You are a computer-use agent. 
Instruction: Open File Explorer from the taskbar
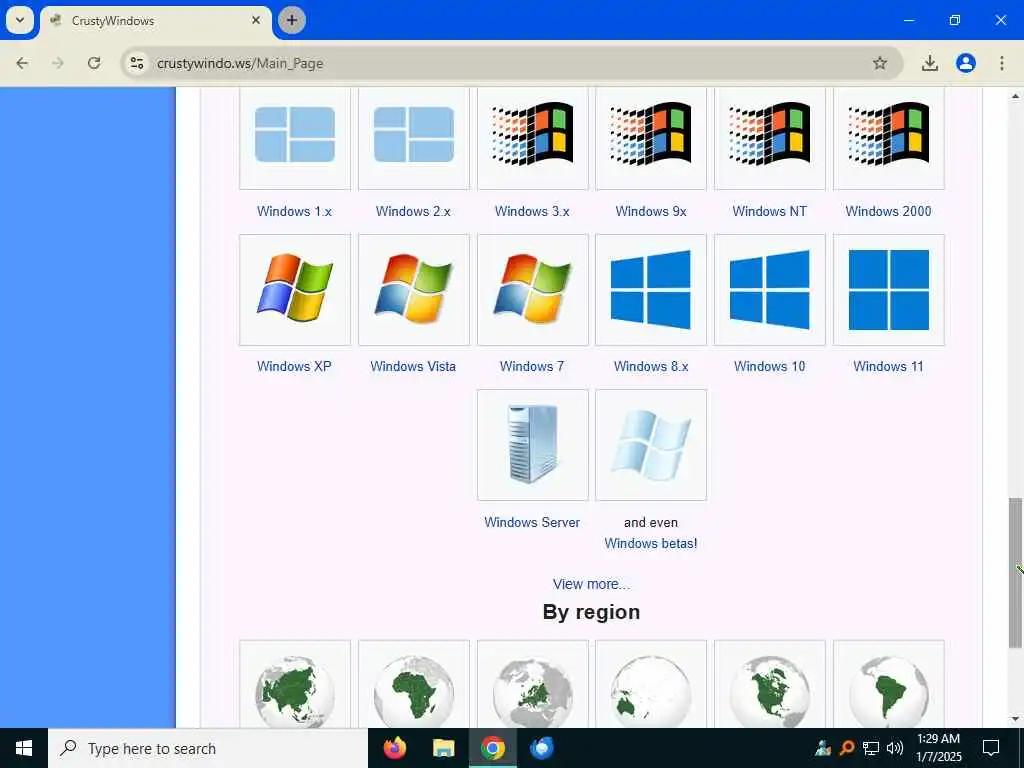[x=444, y=748]
